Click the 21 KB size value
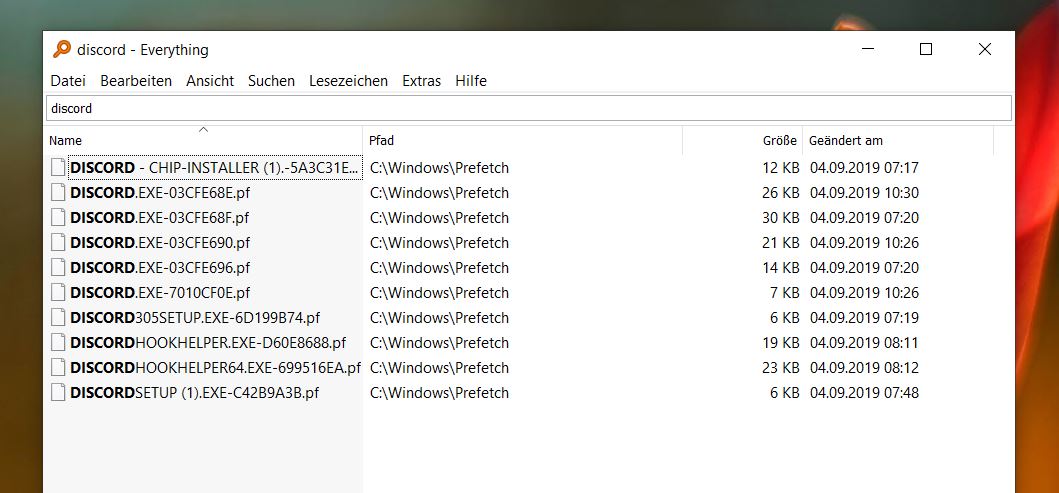This screenshot has width=1059, height=493. pyautogui.click(x=781, y=242)
